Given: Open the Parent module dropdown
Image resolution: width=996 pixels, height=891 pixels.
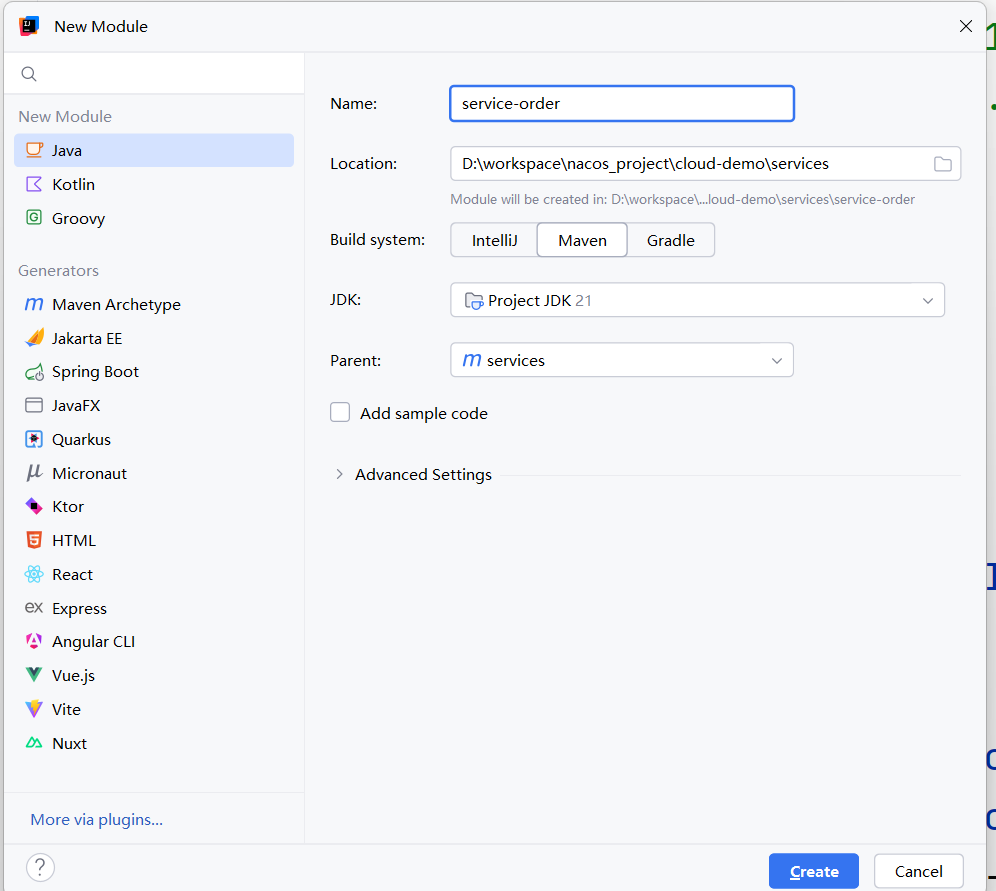Looking at the screenshot, I should [622, 360].
